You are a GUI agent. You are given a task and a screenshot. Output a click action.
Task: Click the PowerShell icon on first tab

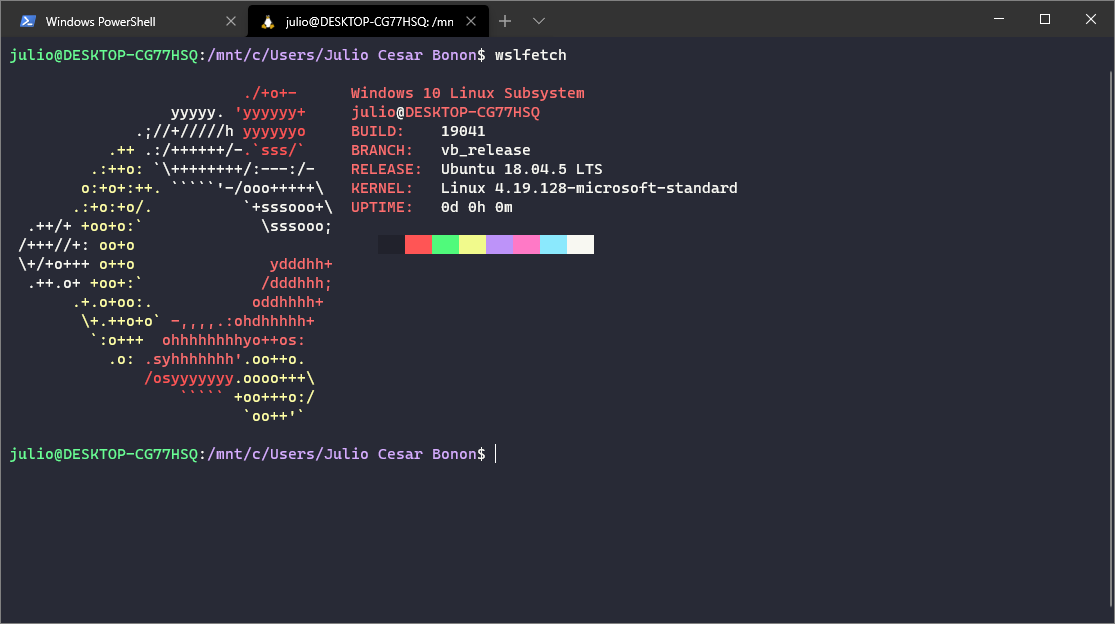[x=28, y=21]
